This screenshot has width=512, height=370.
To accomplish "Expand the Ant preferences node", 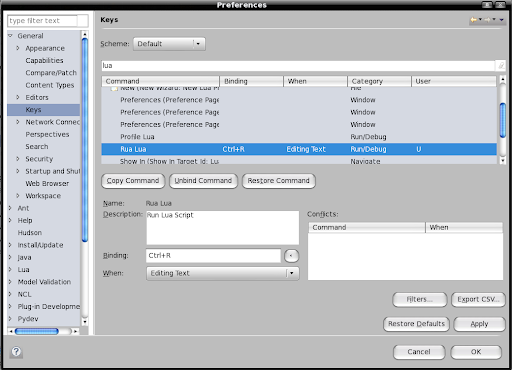I will tap(10, 208).
